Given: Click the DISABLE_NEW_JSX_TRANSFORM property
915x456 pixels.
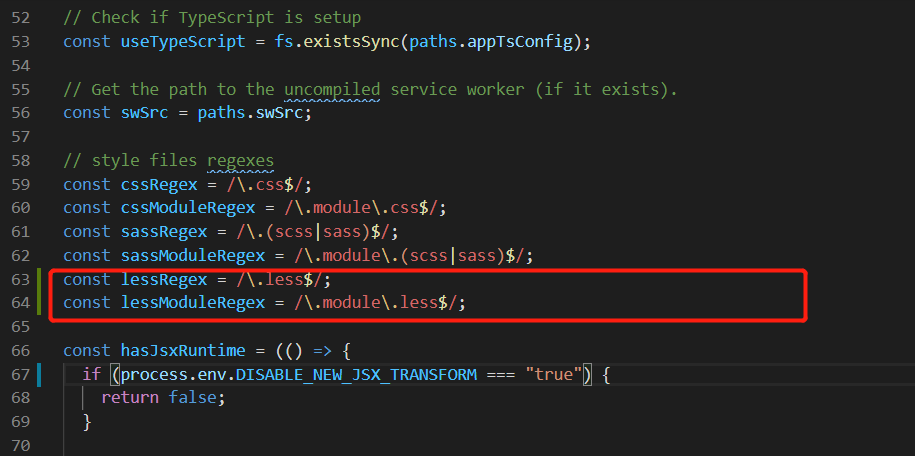Looking at the screenshot, I should (x=357, y=375).
